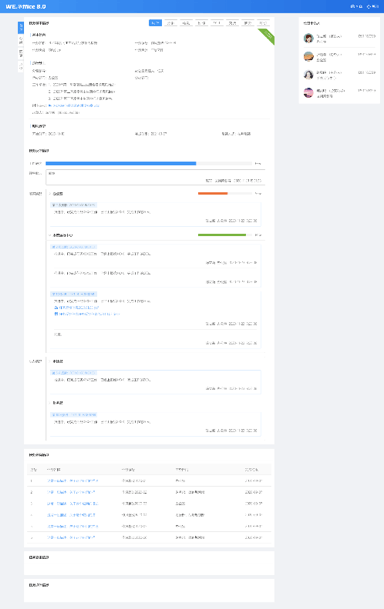
Task: Select the active blue vertical side tab
Action: coord(21,28)
